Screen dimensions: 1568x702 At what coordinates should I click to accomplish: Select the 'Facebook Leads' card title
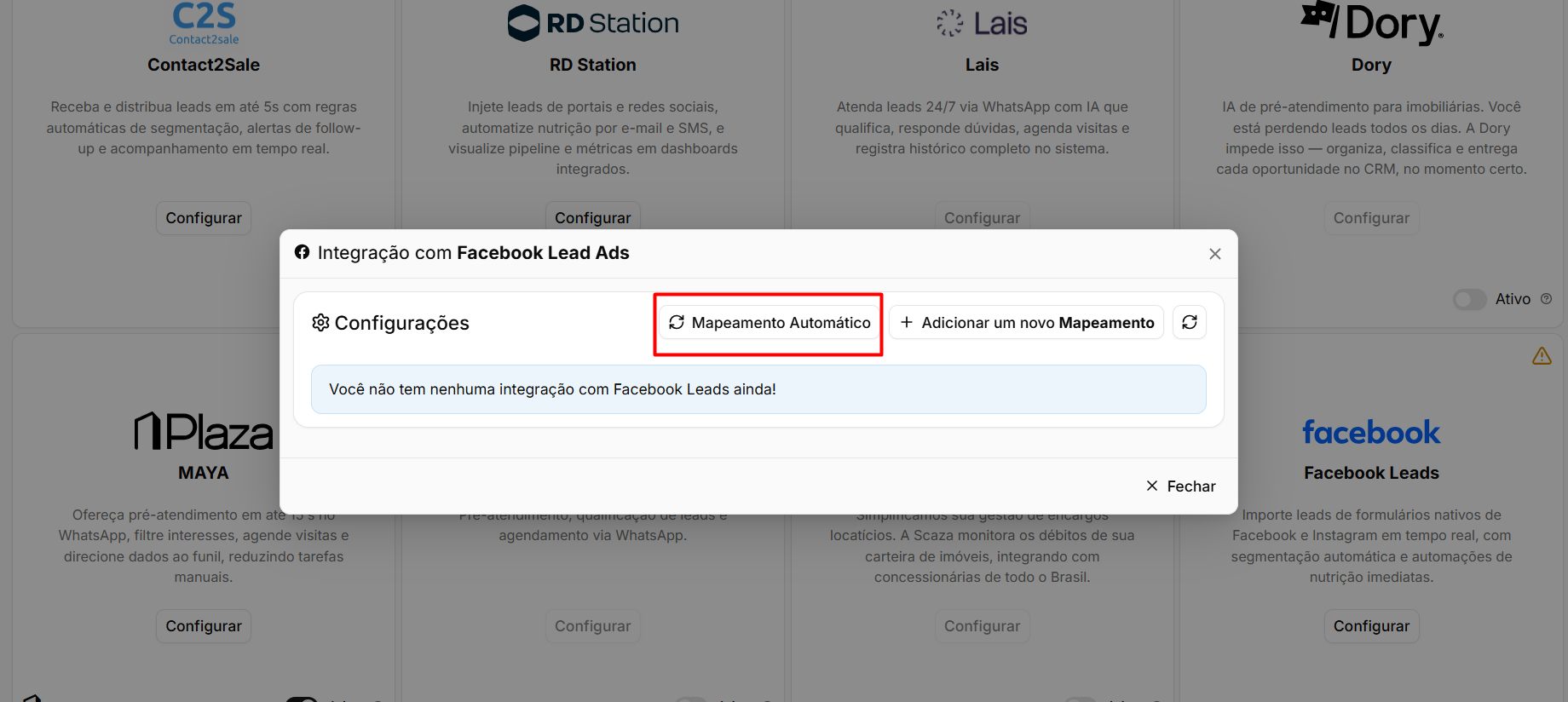click(1371, 473)
